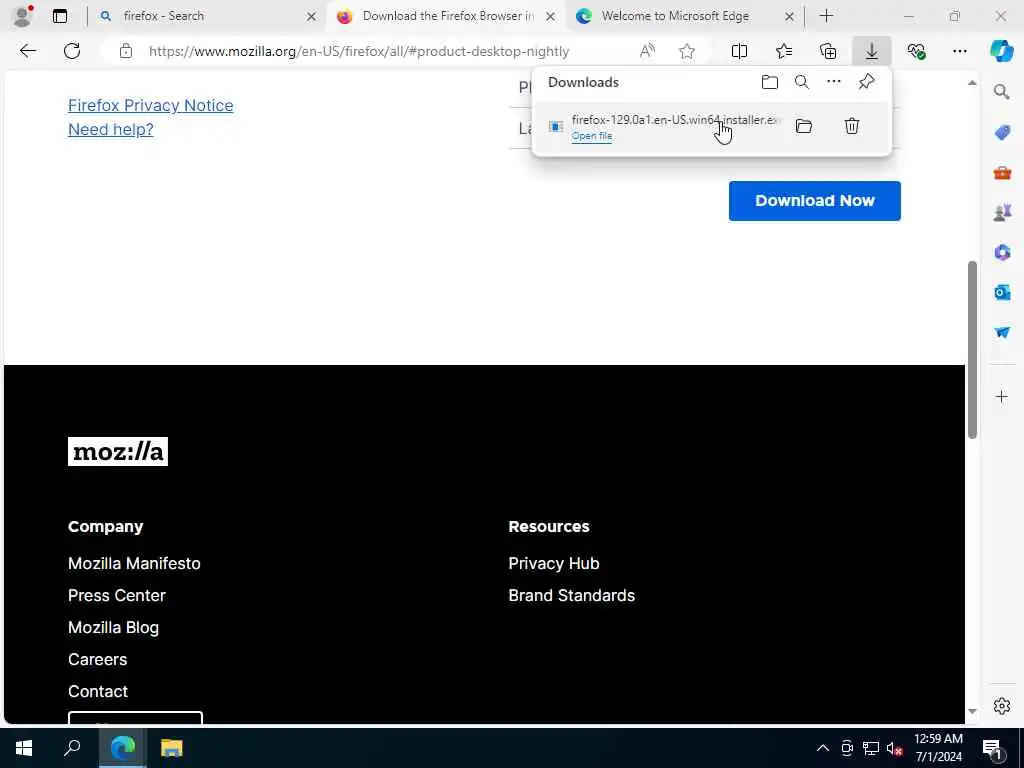The width and height of the screenshot is (1024, 768).
Task: Open the downloads folder from the panel header
Action: coord(770,82)
